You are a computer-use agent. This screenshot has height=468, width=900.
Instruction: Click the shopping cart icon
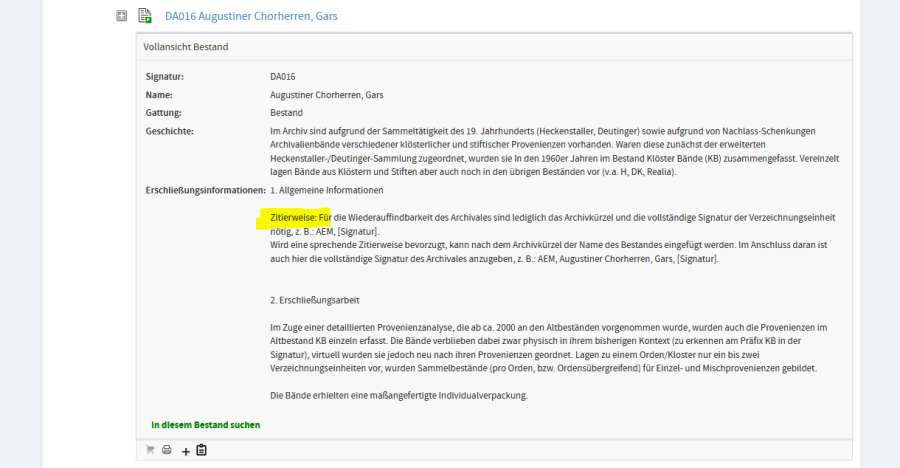pyautogui.click(x=150, y=450)
